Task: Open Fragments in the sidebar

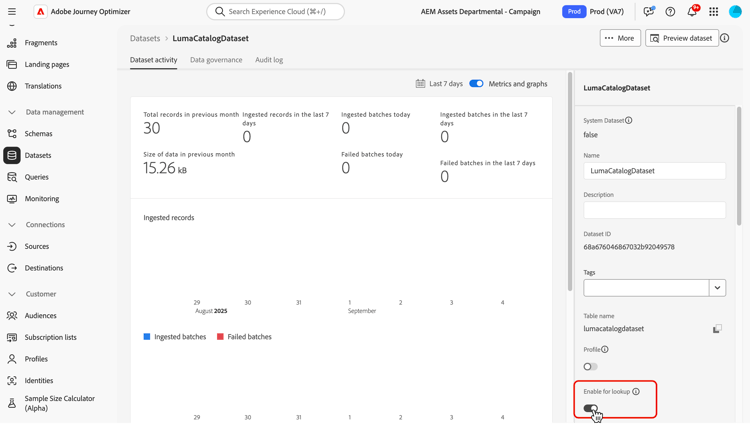Action: [41, 43]
